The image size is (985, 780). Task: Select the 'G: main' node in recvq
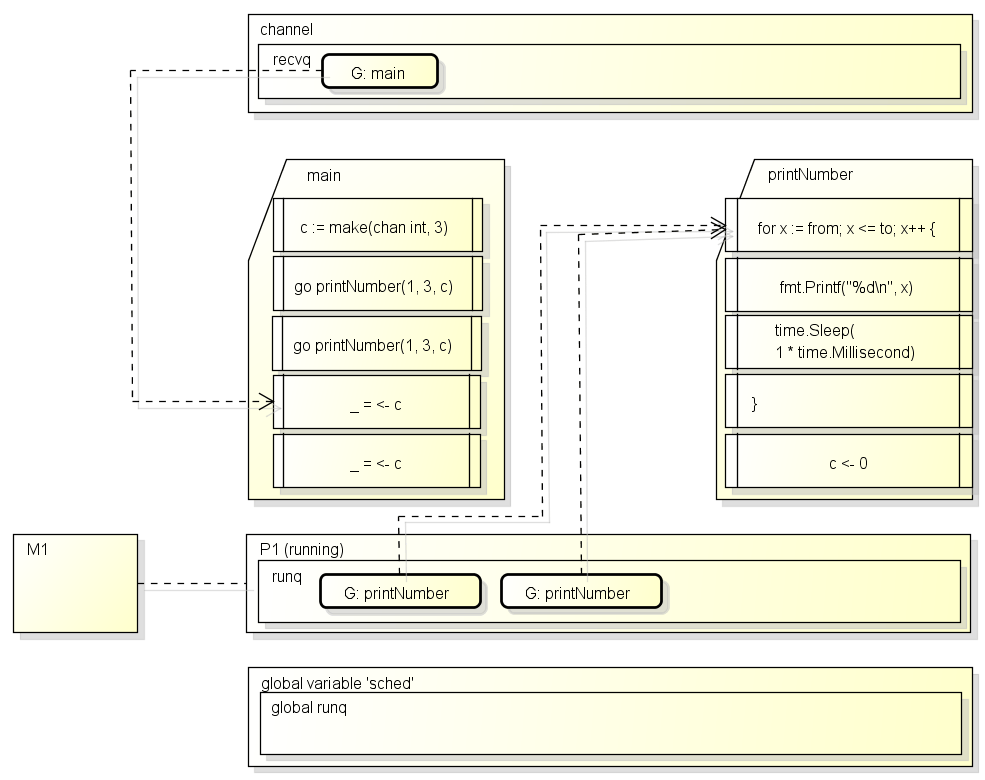coord(379,72)
